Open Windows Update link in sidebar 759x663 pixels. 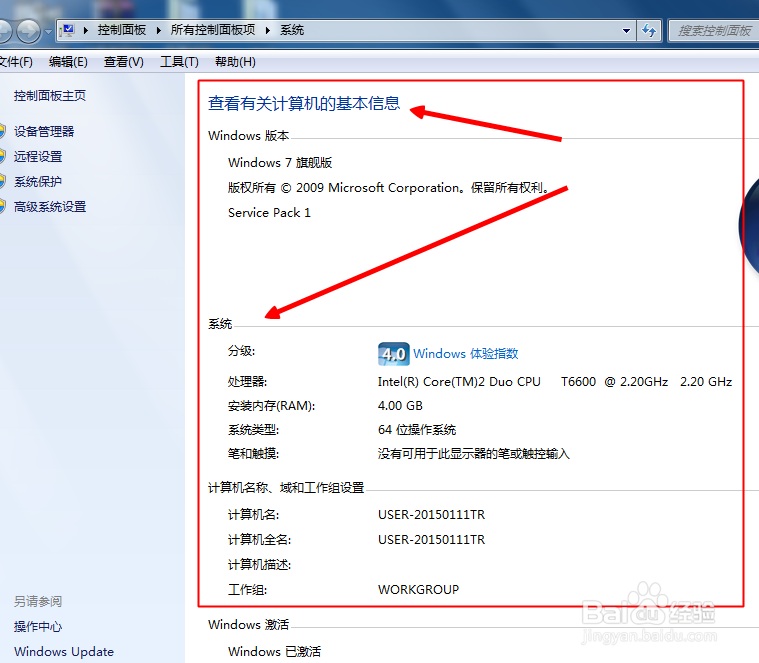(64, 652)
